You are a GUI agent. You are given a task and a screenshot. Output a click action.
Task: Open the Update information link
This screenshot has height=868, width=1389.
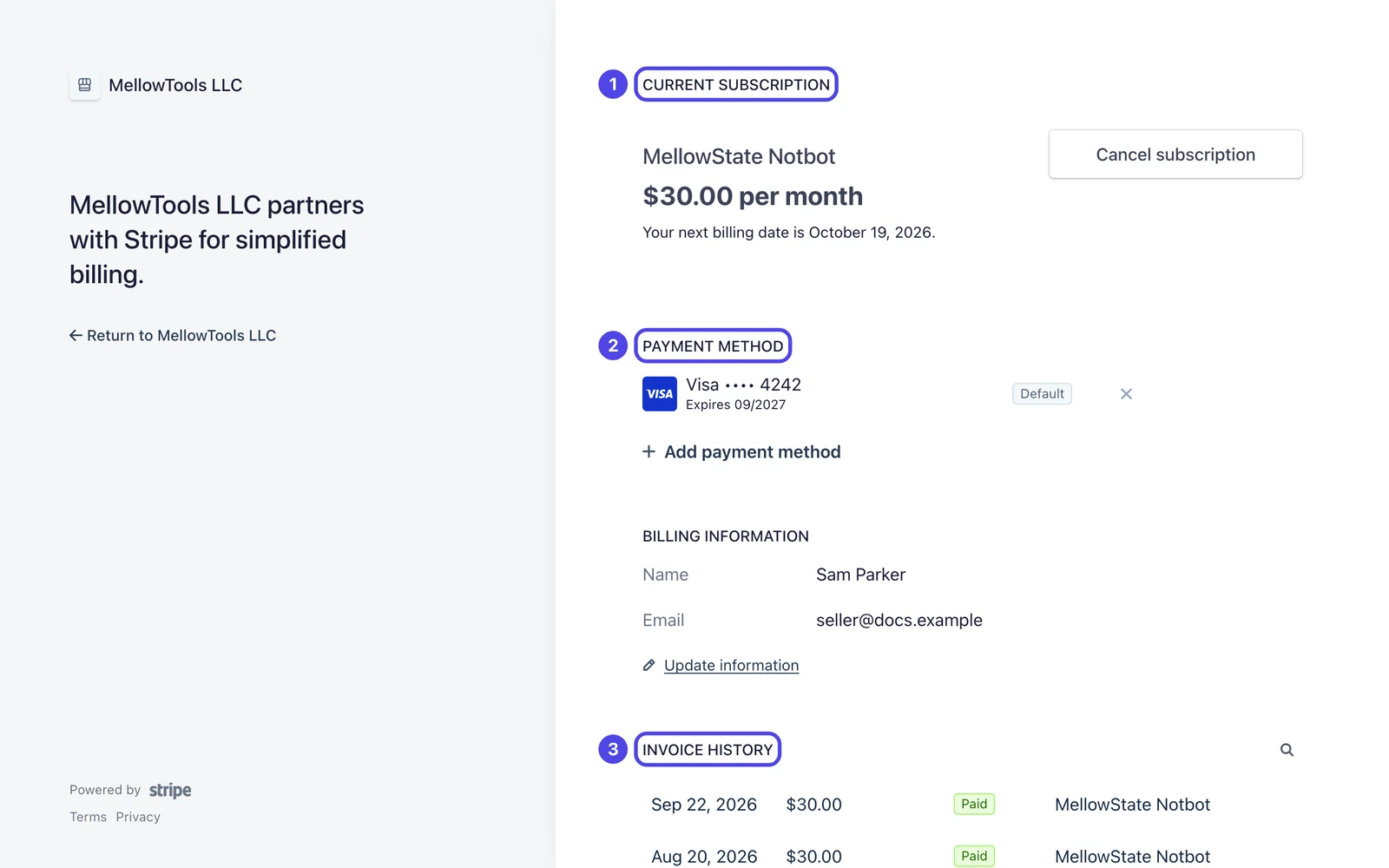click(731, 666)
